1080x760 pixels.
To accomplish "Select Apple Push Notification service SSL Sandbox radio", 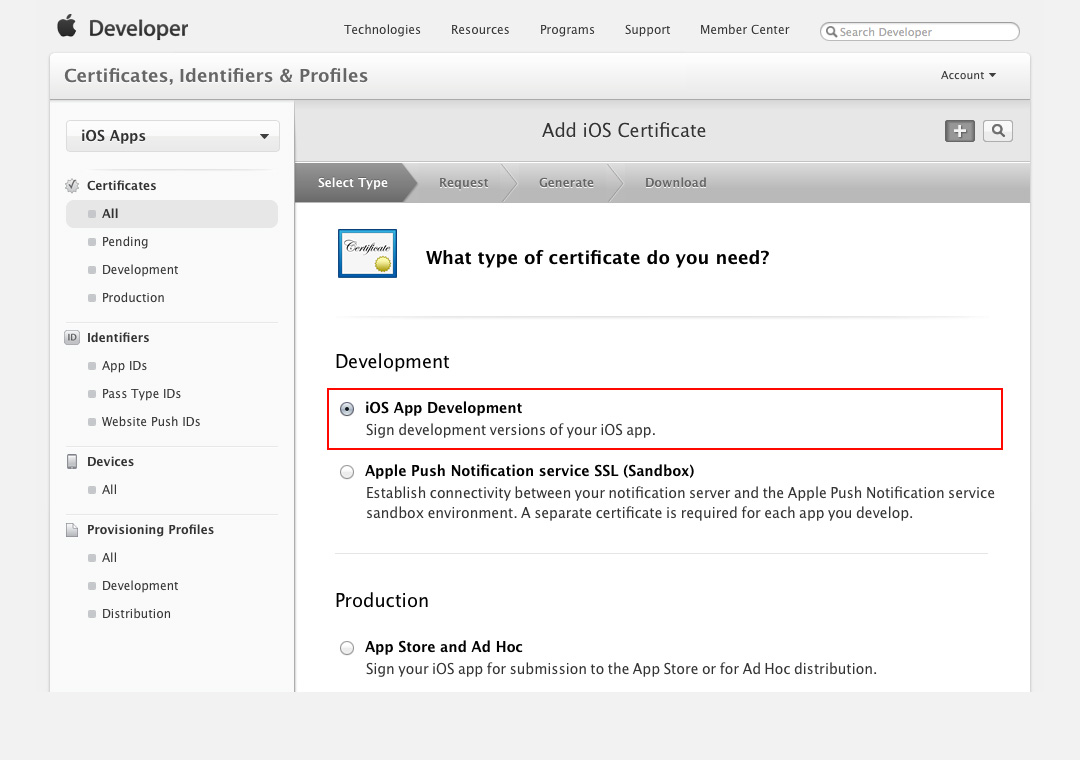I will [x=347, y=472].
